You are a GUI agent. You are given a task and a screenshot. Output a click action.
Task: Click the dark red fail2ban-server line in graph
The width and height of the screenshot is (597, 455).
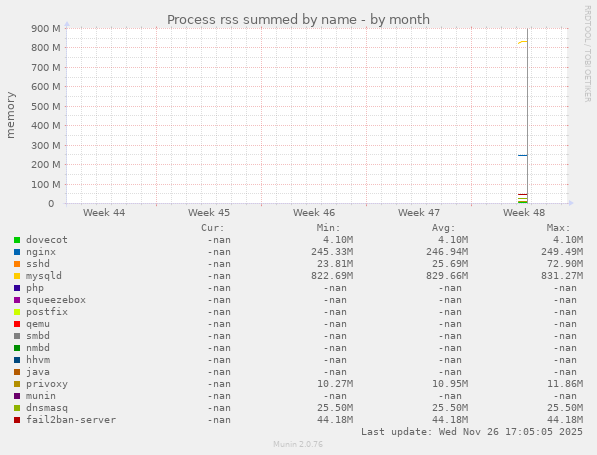(x=522, y=195)
